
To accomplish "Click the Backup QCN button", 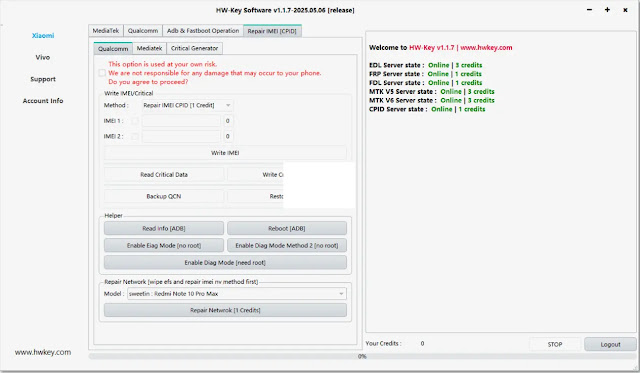I will 164,196.
